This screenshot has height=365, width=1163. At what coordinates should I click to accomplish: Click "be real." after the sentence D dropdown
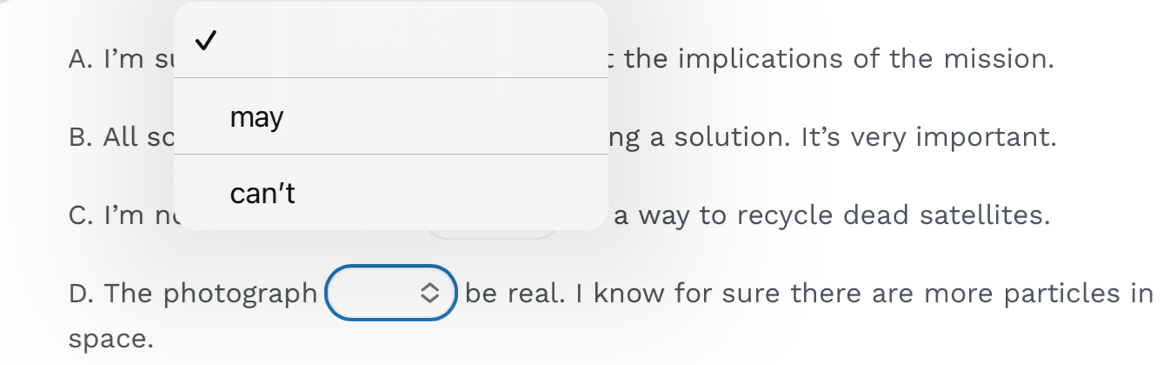(514, 294)
